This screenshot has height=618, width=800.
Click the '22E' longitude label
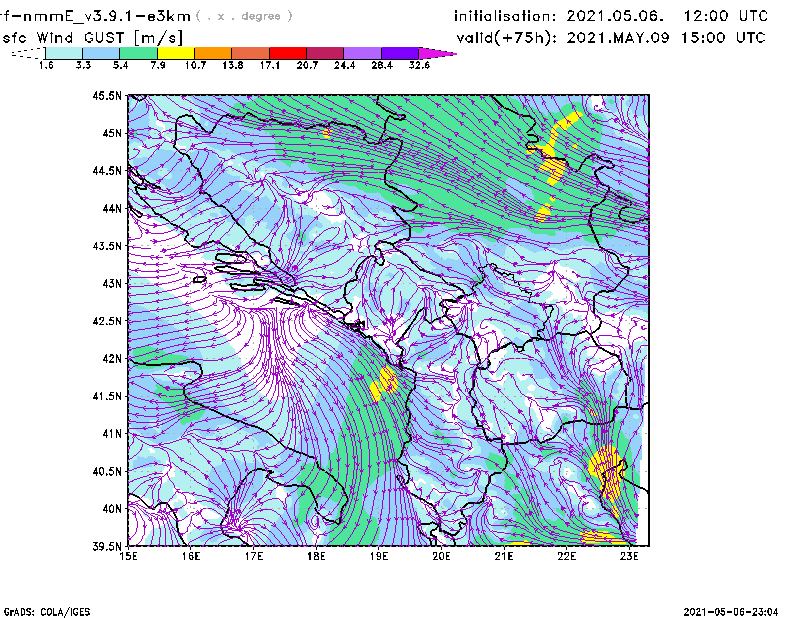(567, 556)
